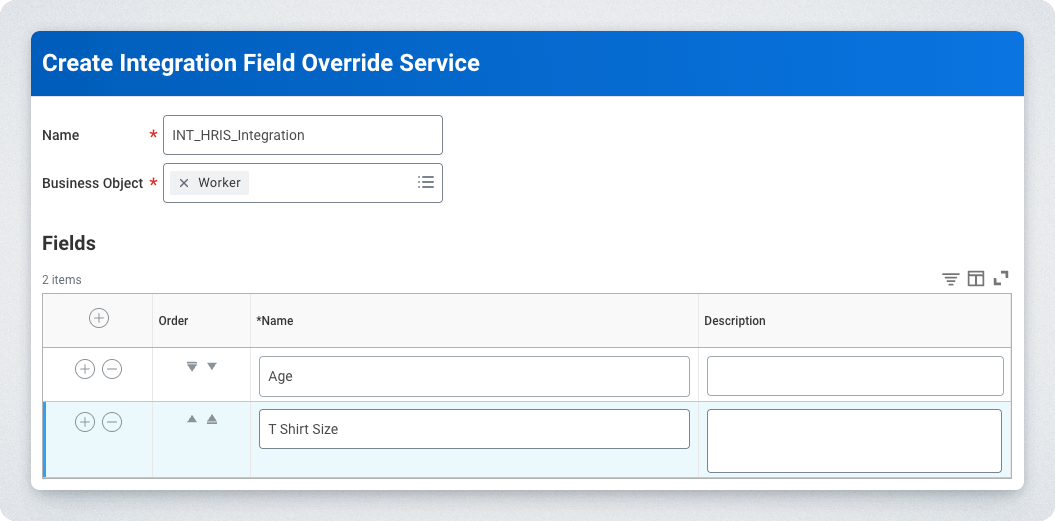Click the Description box for T Shirt Size
1055x521 pixels.
tap(854, 440)
